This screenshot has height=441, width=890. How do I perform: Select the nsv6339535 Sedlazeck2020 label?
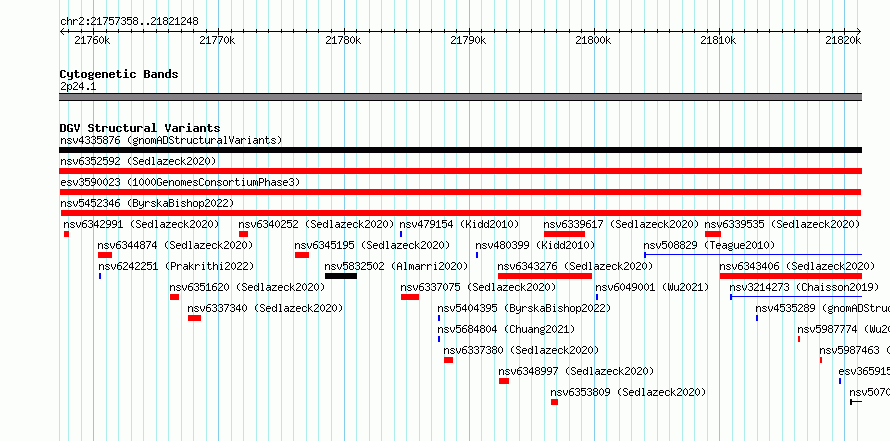point(782,224)
